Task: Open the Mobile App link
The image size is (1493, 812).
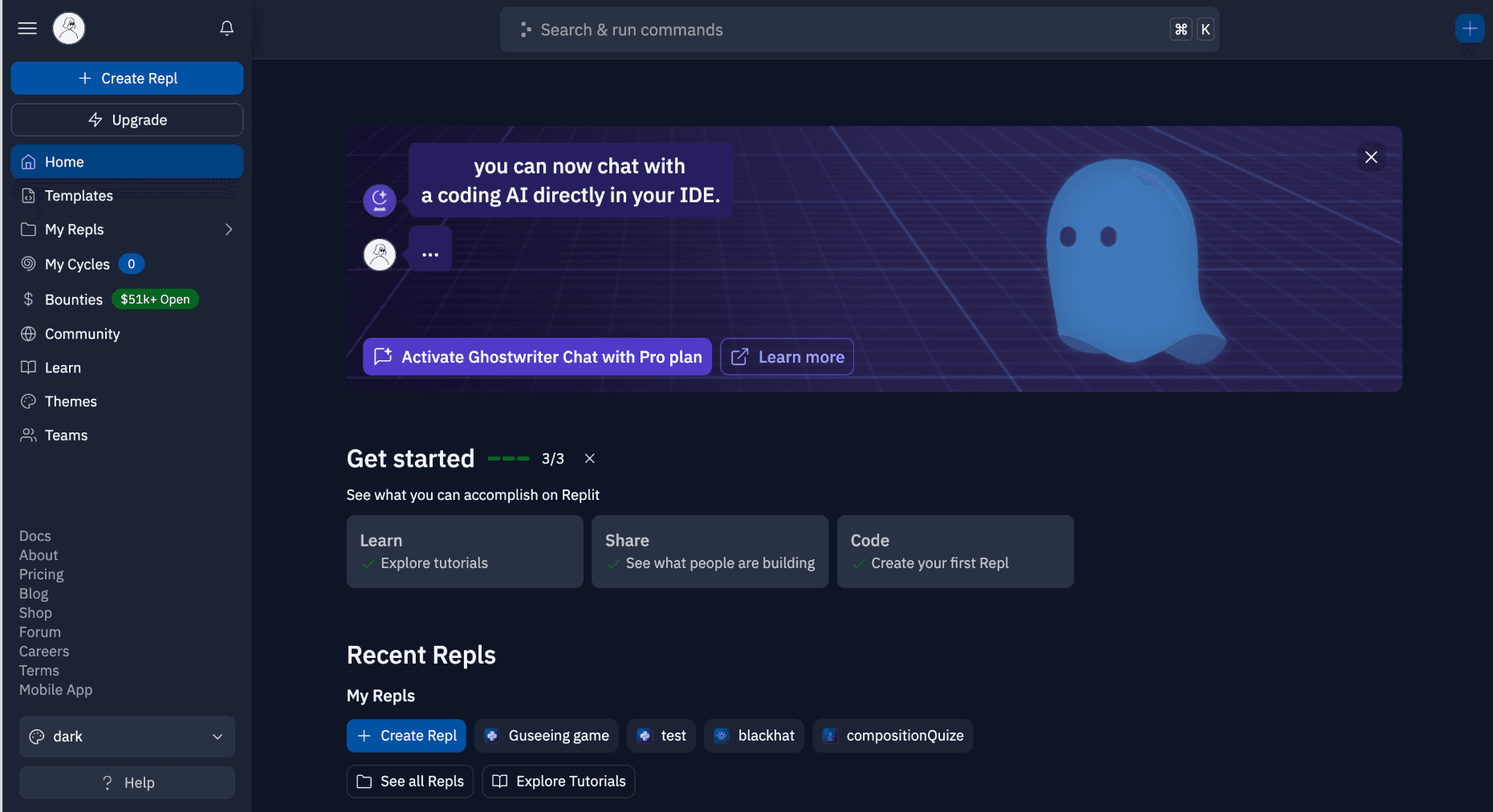Action: pyautogui.click(x=56, y=690)
